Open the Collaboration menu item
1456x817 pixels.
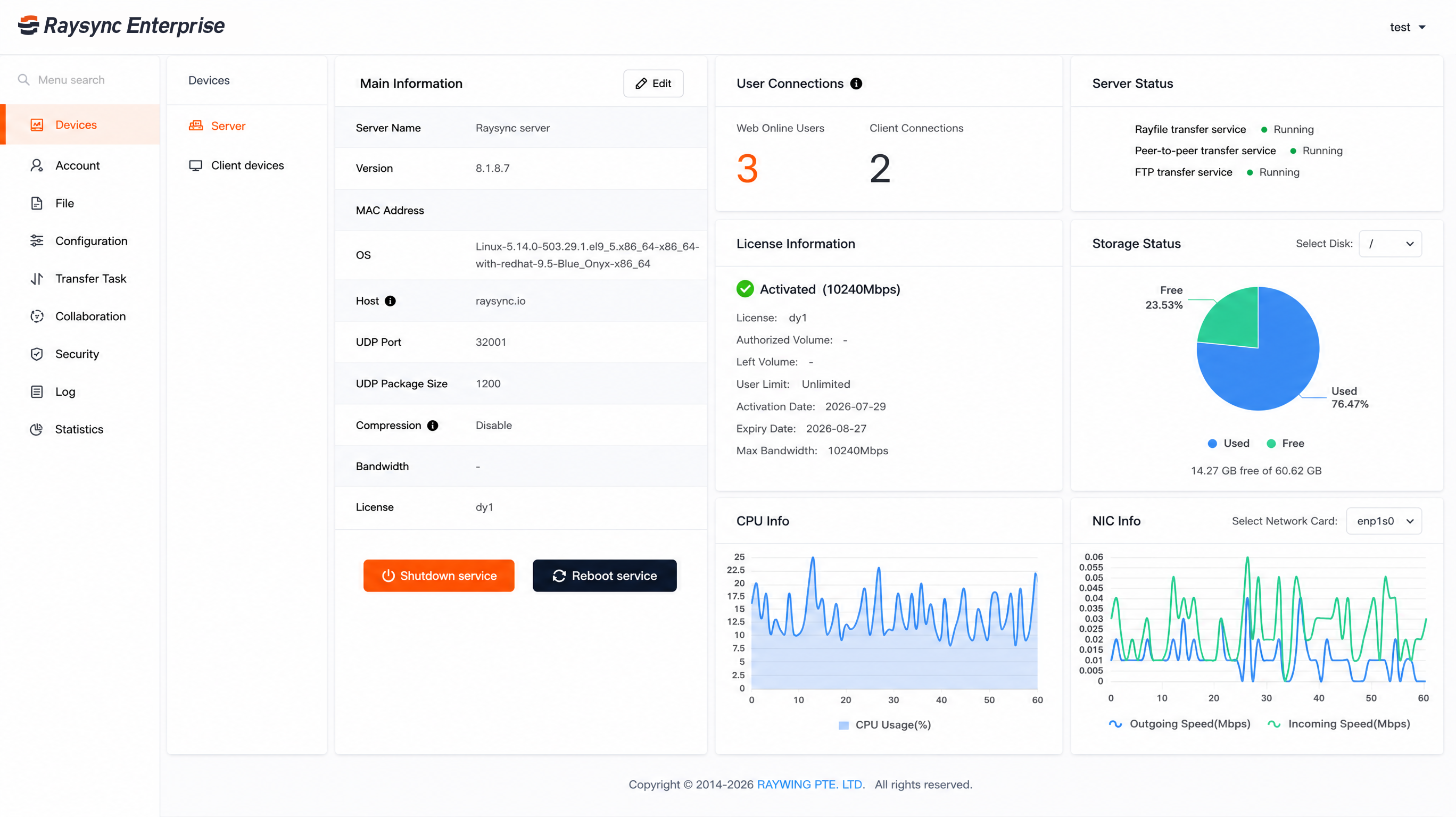click(80, 316)
